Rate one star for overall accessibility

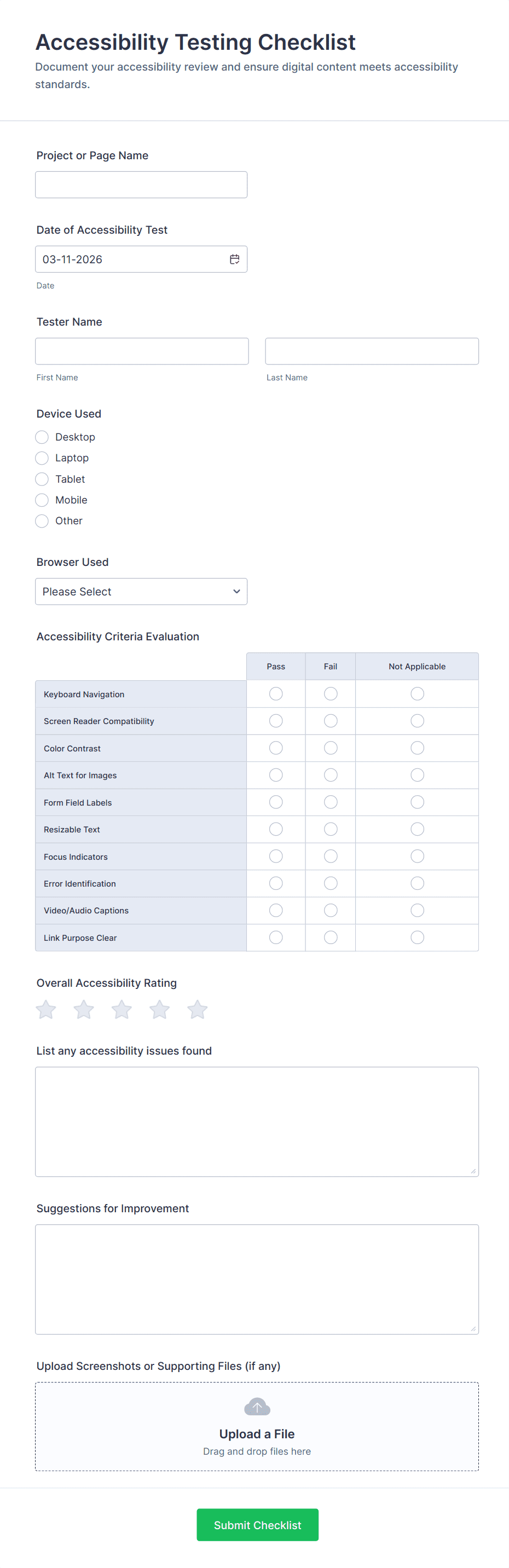click(47, 1010)
